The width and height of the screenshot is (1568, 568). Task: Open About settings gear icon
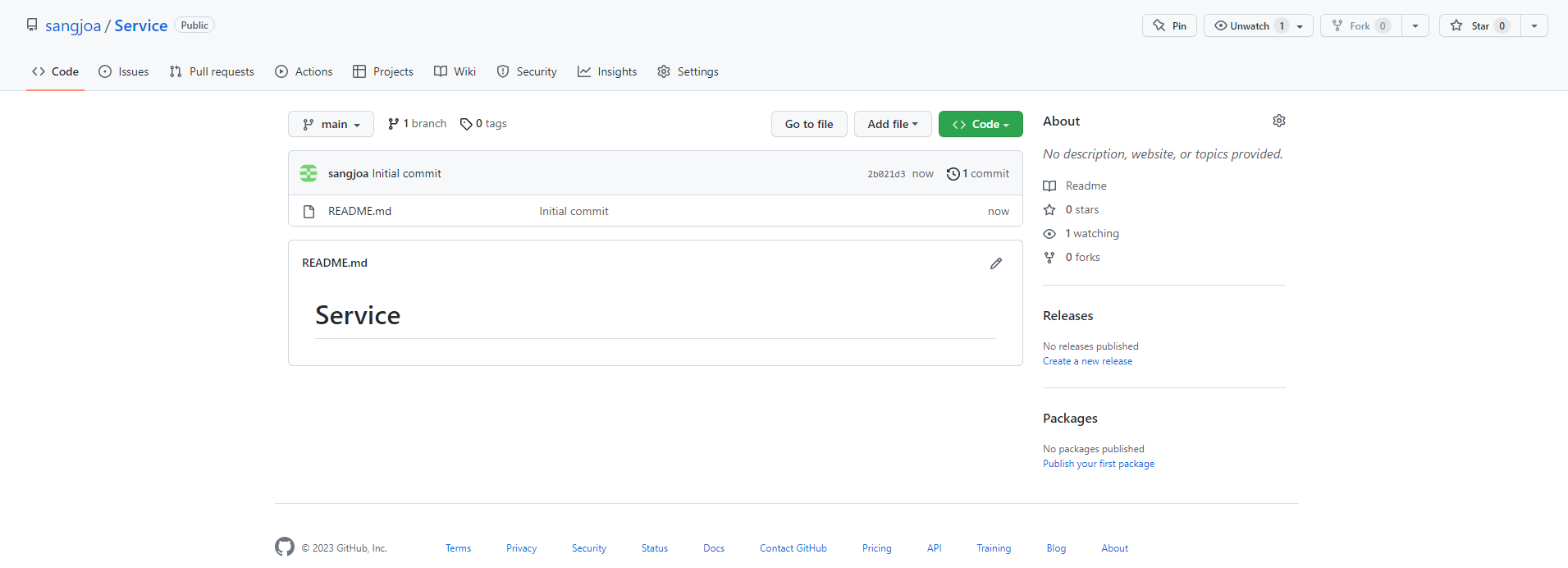click(x=1279, y=121)
